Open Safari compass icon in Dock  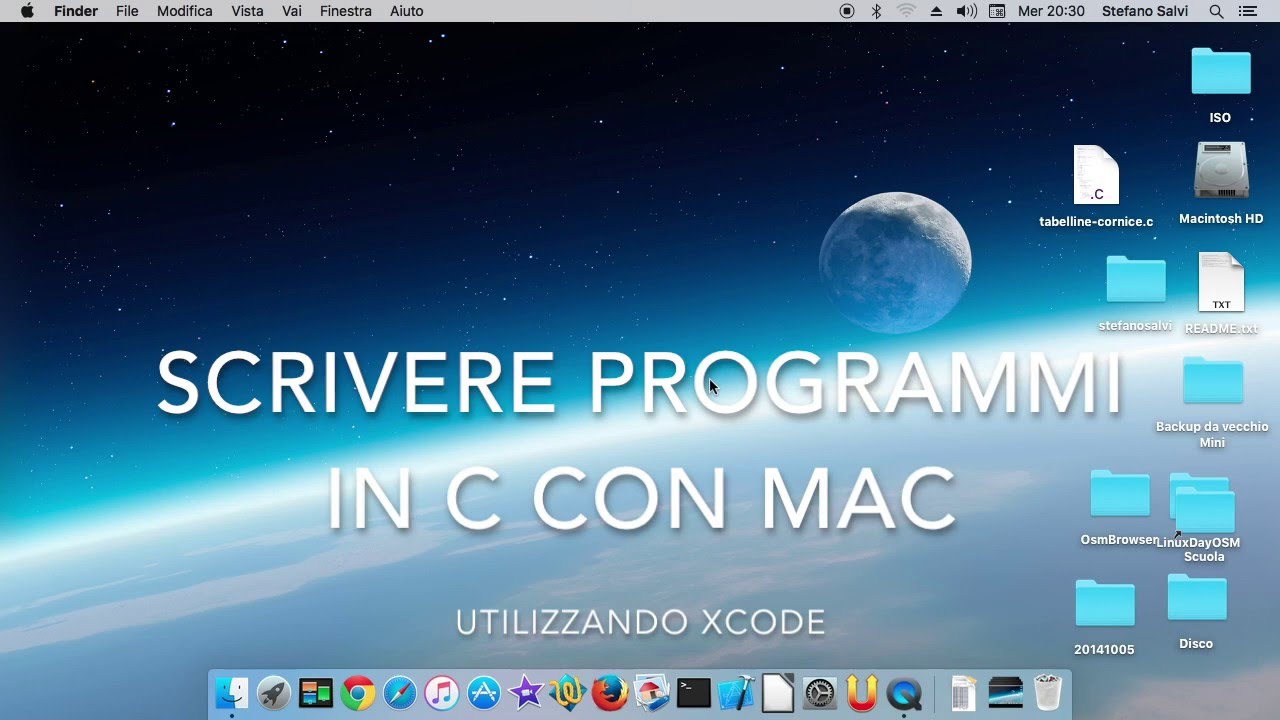pyautogui.click(x=399, y=692)
